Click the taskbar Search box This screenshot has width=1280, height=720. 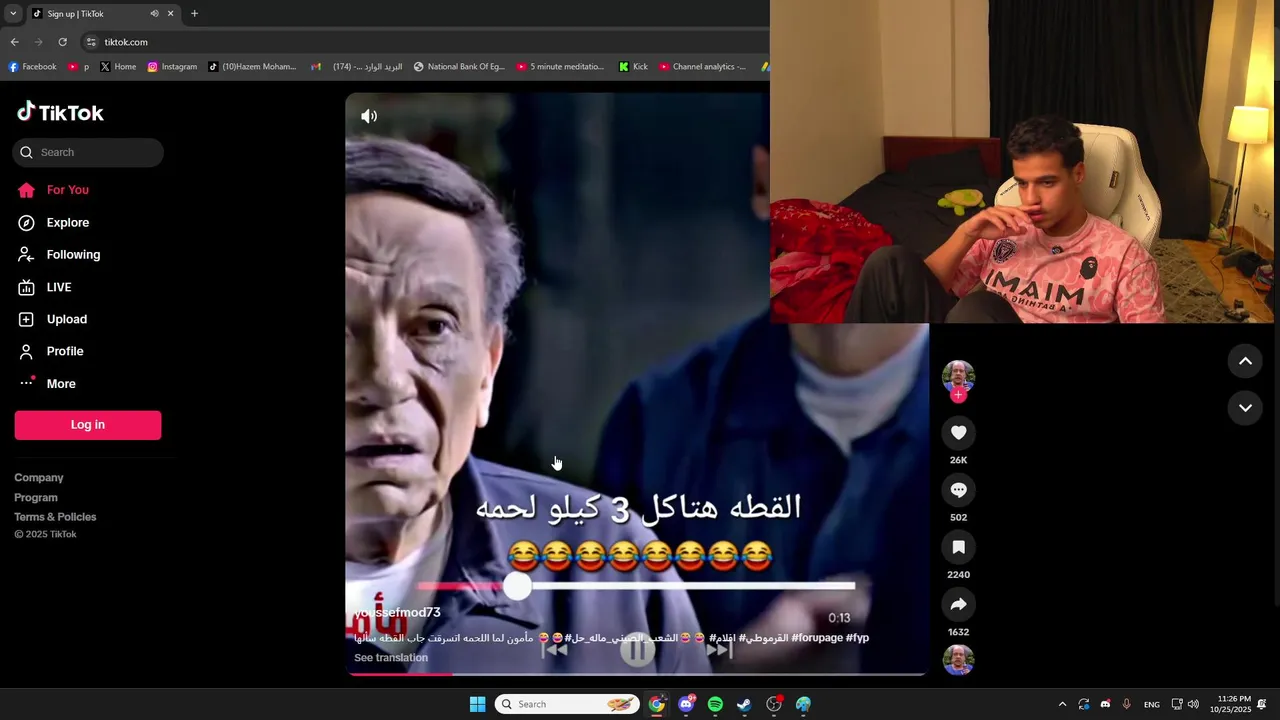click(x=568, y=704)
